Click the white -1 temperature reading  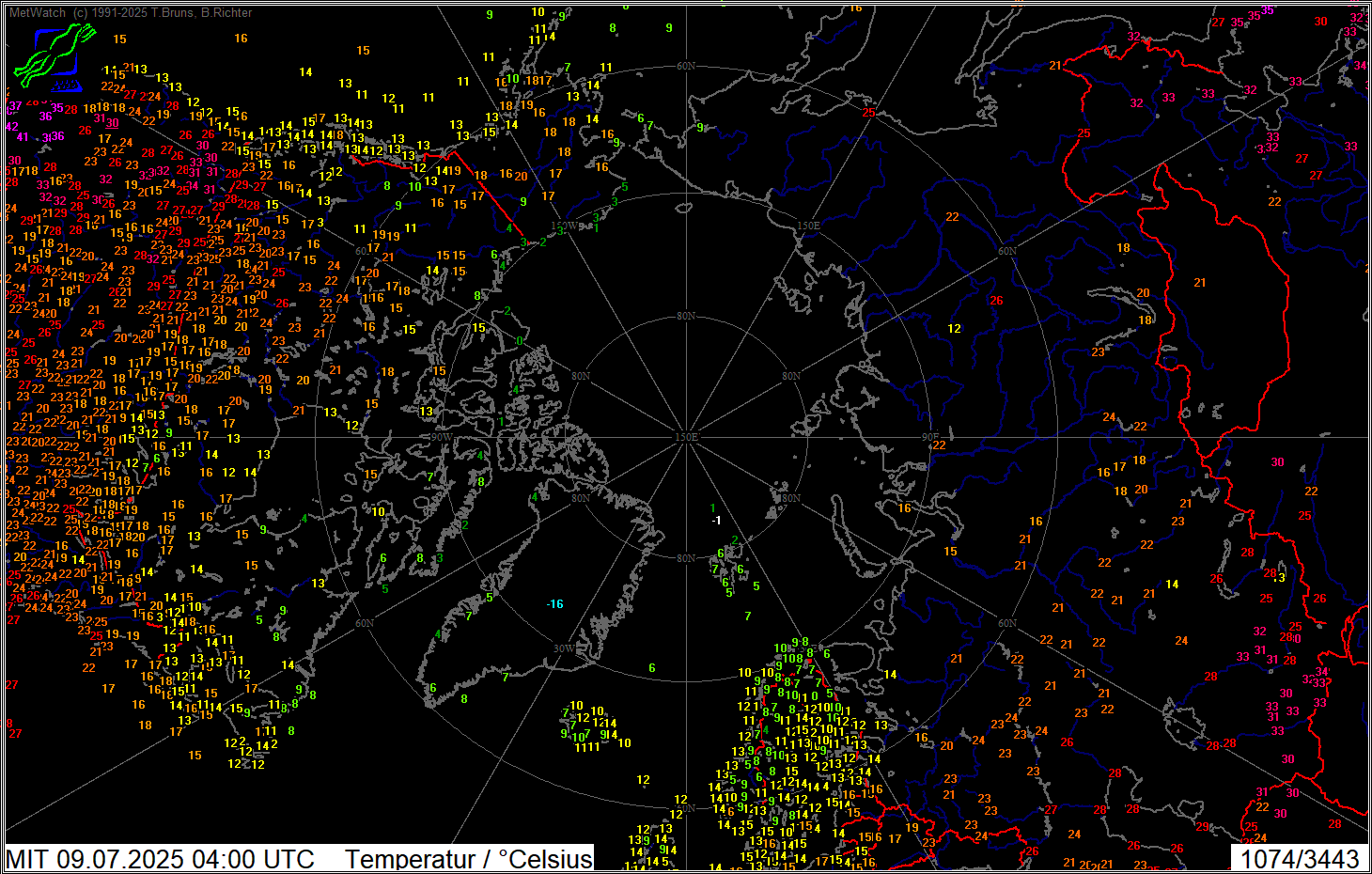click(x=716, y=521)
